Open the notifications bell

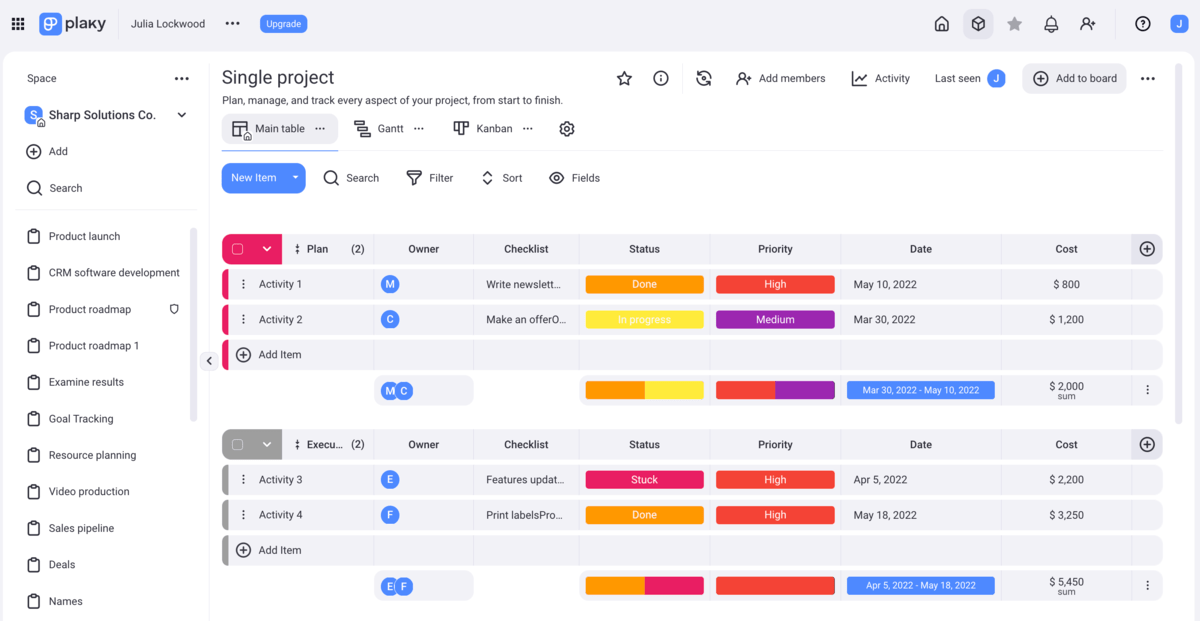(1051, 24)
